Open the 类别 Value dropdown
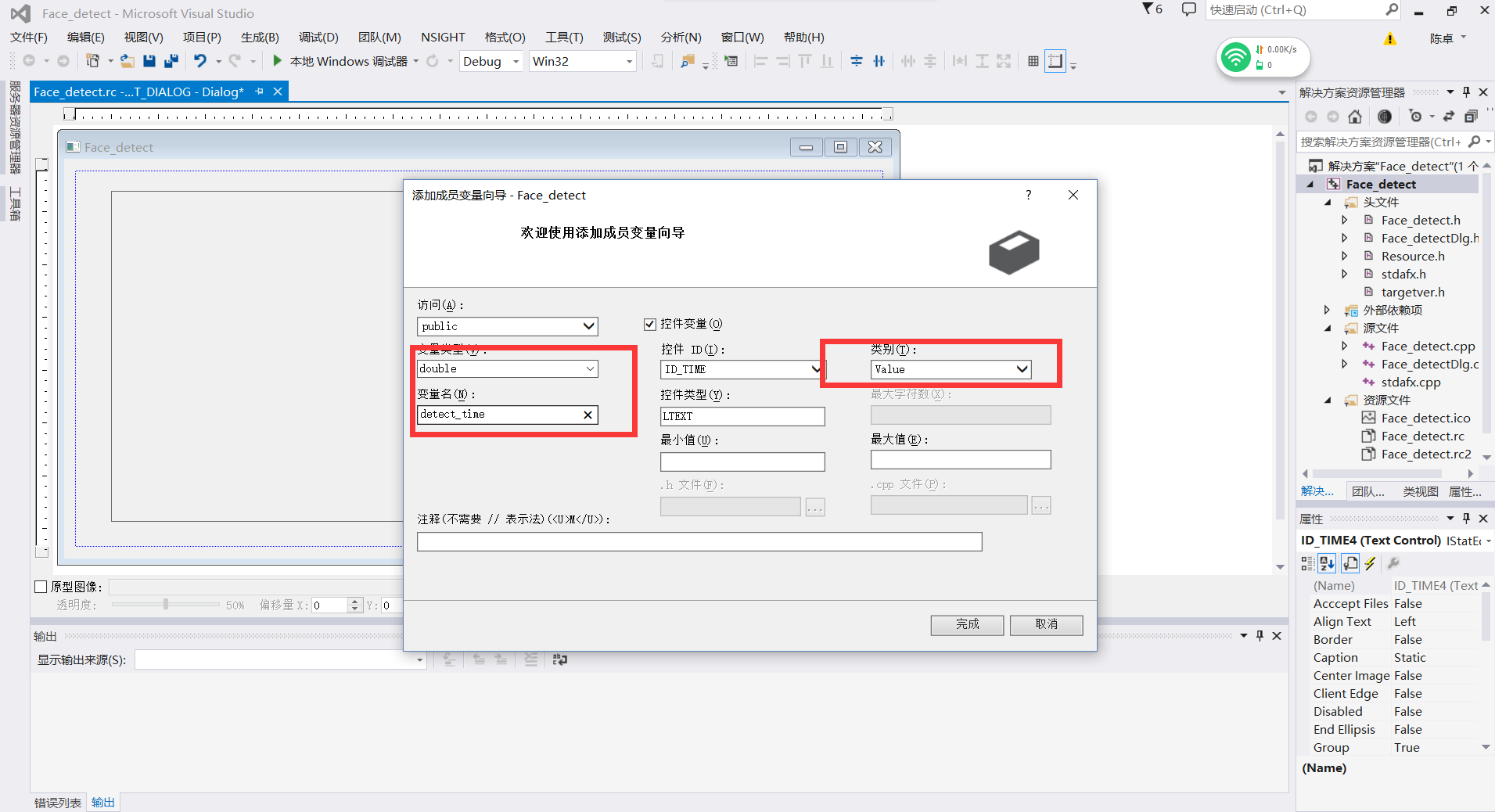1495x812 pixels. pyautogui.click(x=1022, y=369)
